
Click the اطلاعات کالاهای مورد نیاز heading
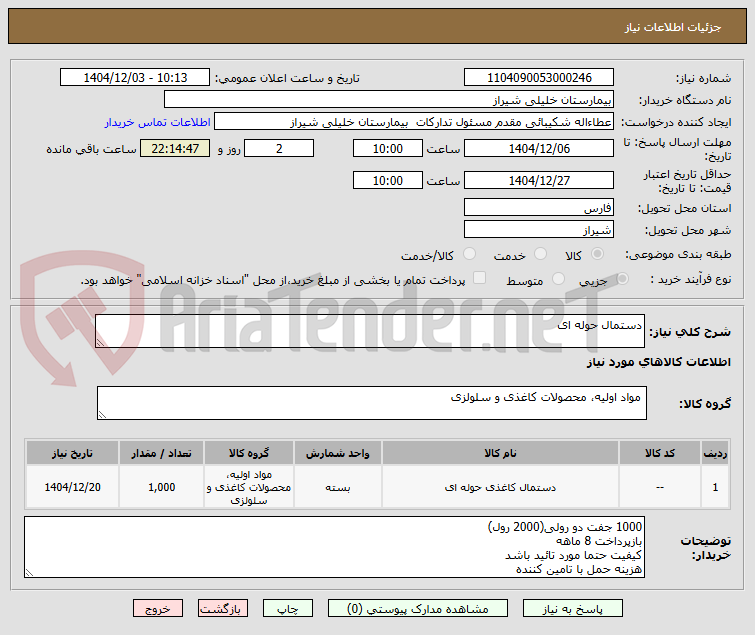(x=658, y=362)
